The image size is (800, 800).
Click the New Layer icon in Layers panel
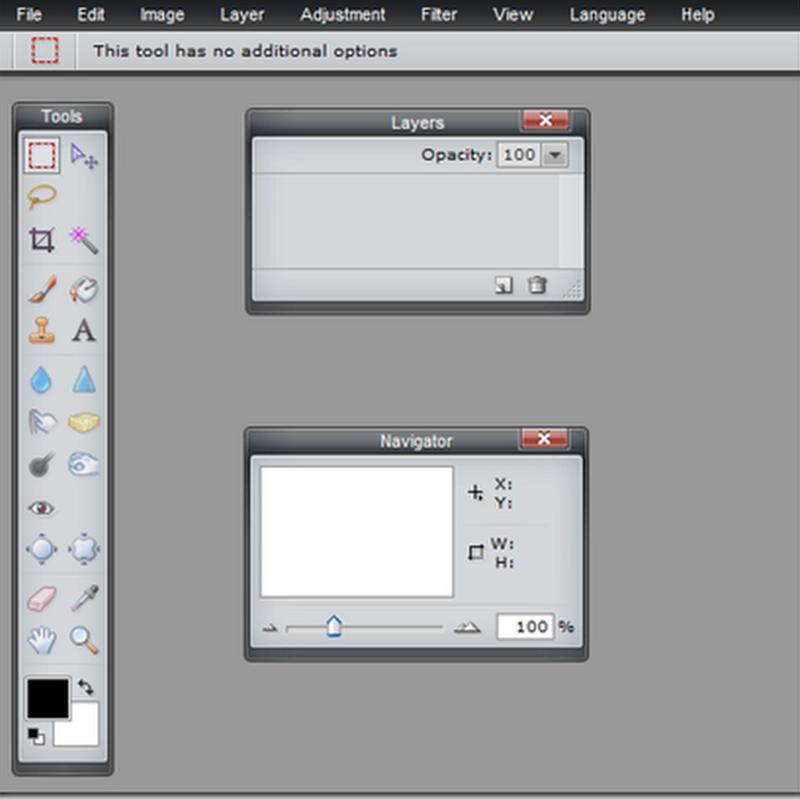pos(504,285)
